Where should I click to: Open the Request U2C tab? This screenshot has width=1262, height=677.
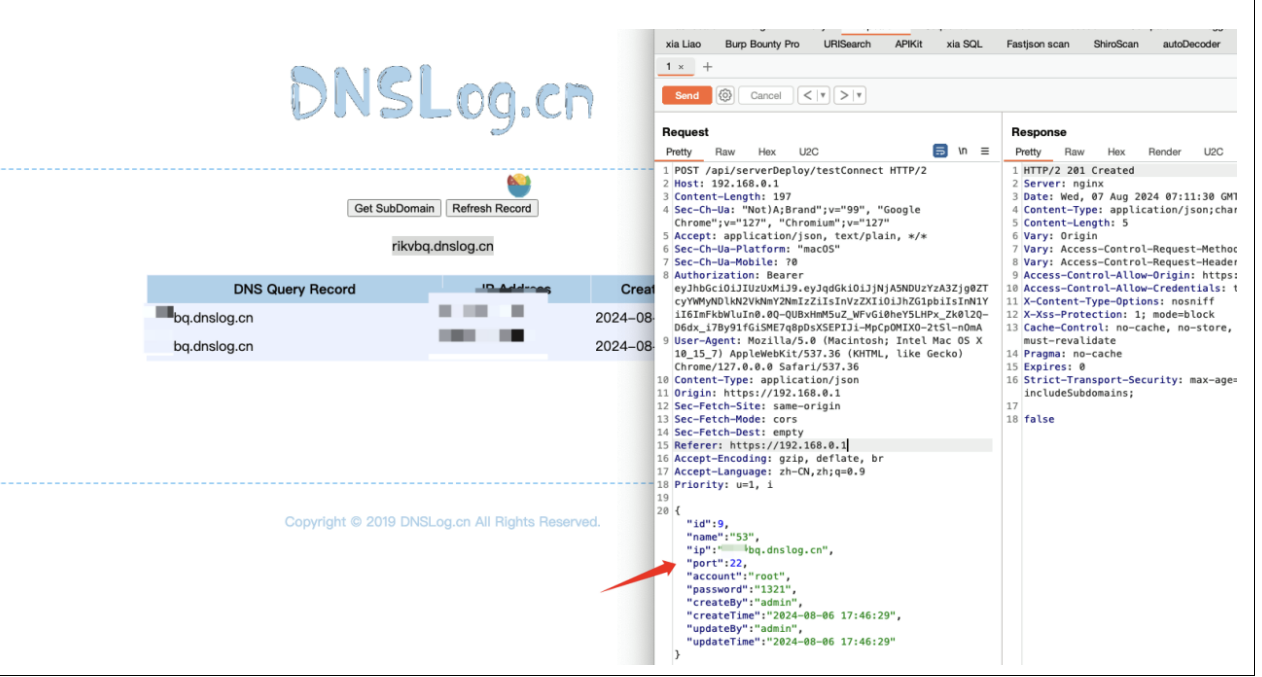(808, 152)
